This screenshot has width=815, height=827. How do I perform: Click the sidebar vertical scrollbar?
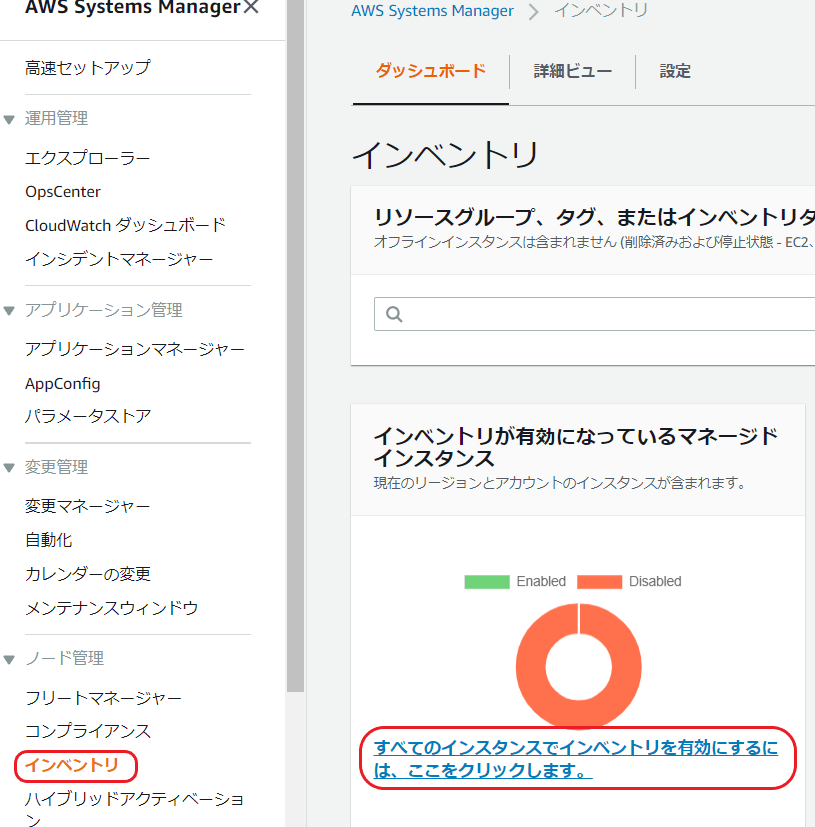pos(296,345)
